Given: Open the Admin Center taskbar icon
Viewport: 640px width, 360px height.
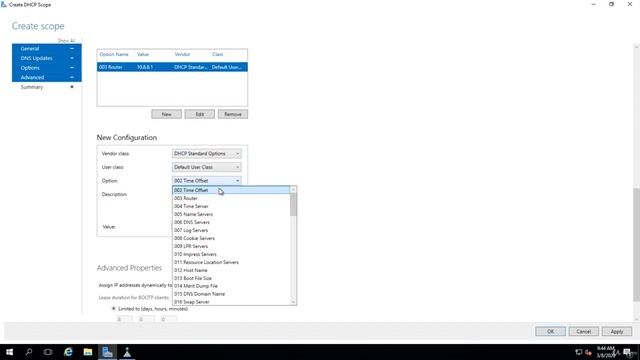Looking at the screenshot, I should click(x=127, y=352).
